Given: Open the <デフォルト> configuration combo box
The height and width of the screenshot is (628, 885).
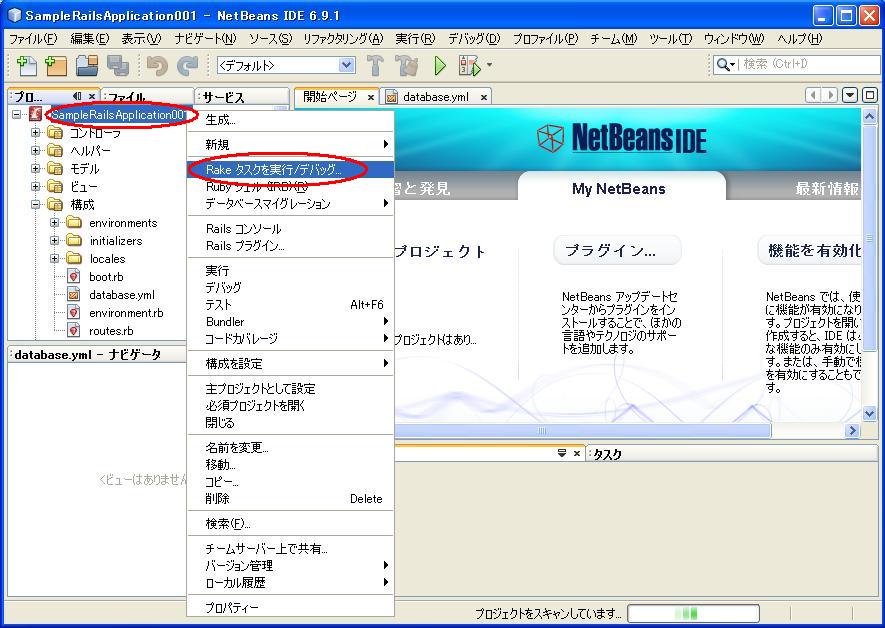Looking at the screenshot, I should [286, 65].
